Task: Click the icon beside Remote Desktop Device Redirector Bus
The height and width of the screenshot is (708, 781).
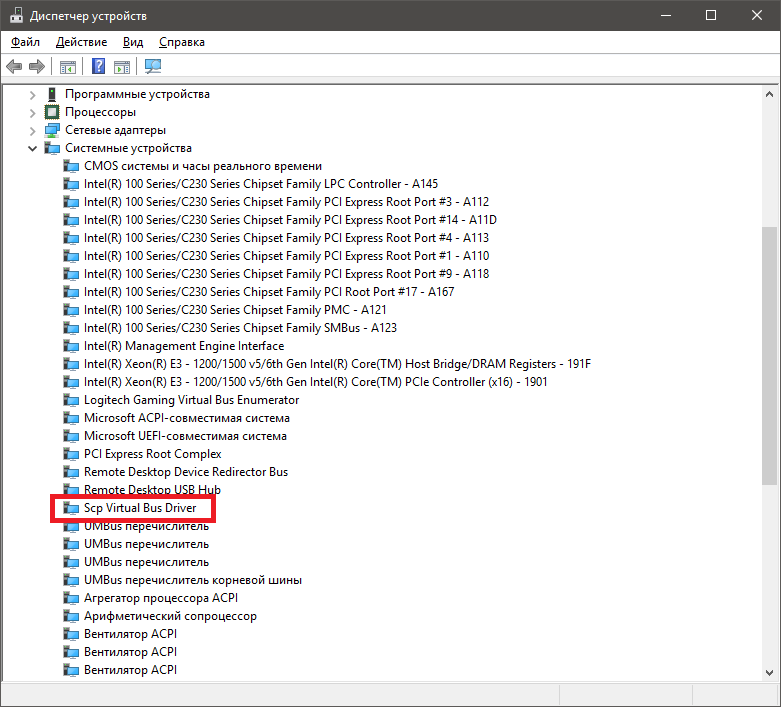Action: [x=71, y=472]
